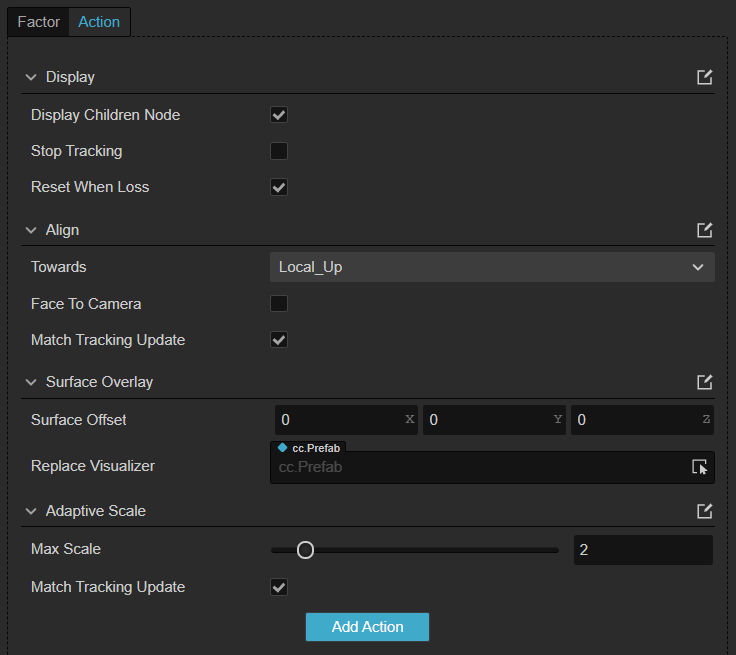Viewport: 736px width, 655px height.
Task: Select the Action tab
Action: [x=99, y=22]
